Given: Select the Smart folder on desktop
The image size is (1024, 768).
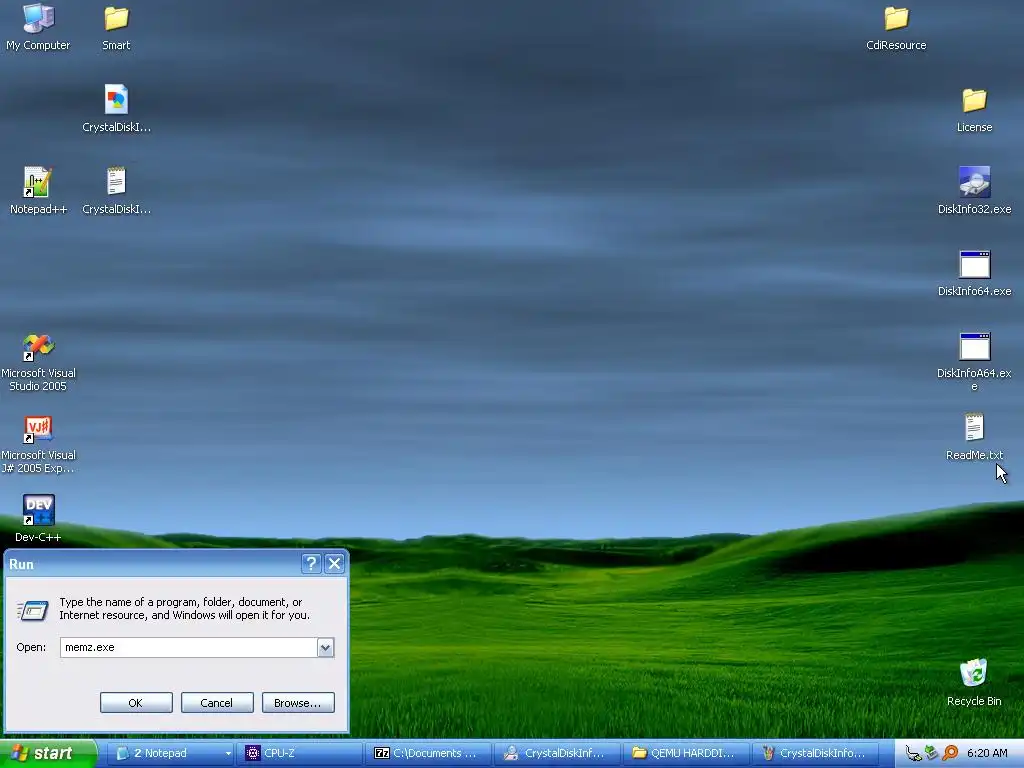Looking at the screenshot, I should 116,27.
